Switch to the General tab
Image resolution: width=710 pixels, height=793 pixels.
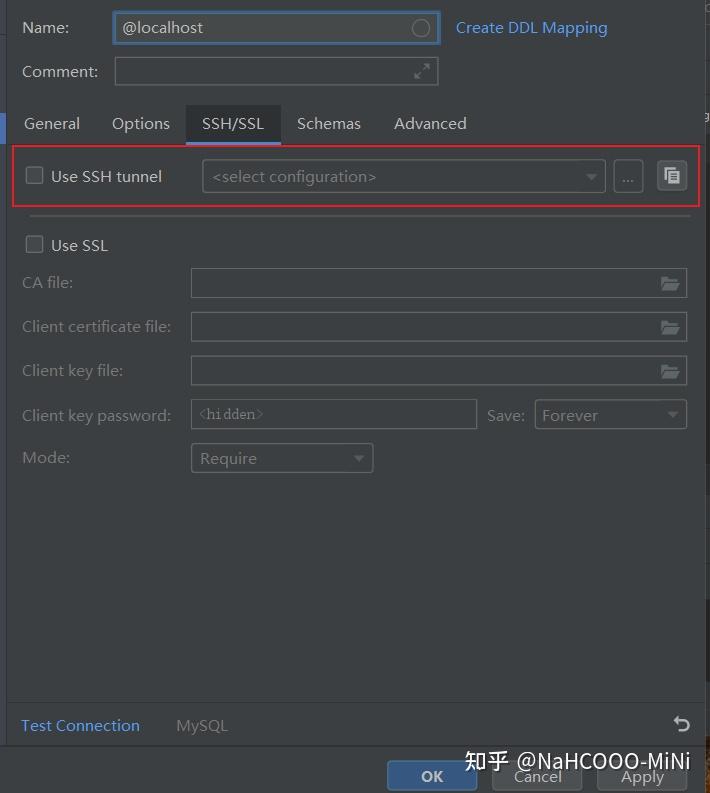(52, 124)
